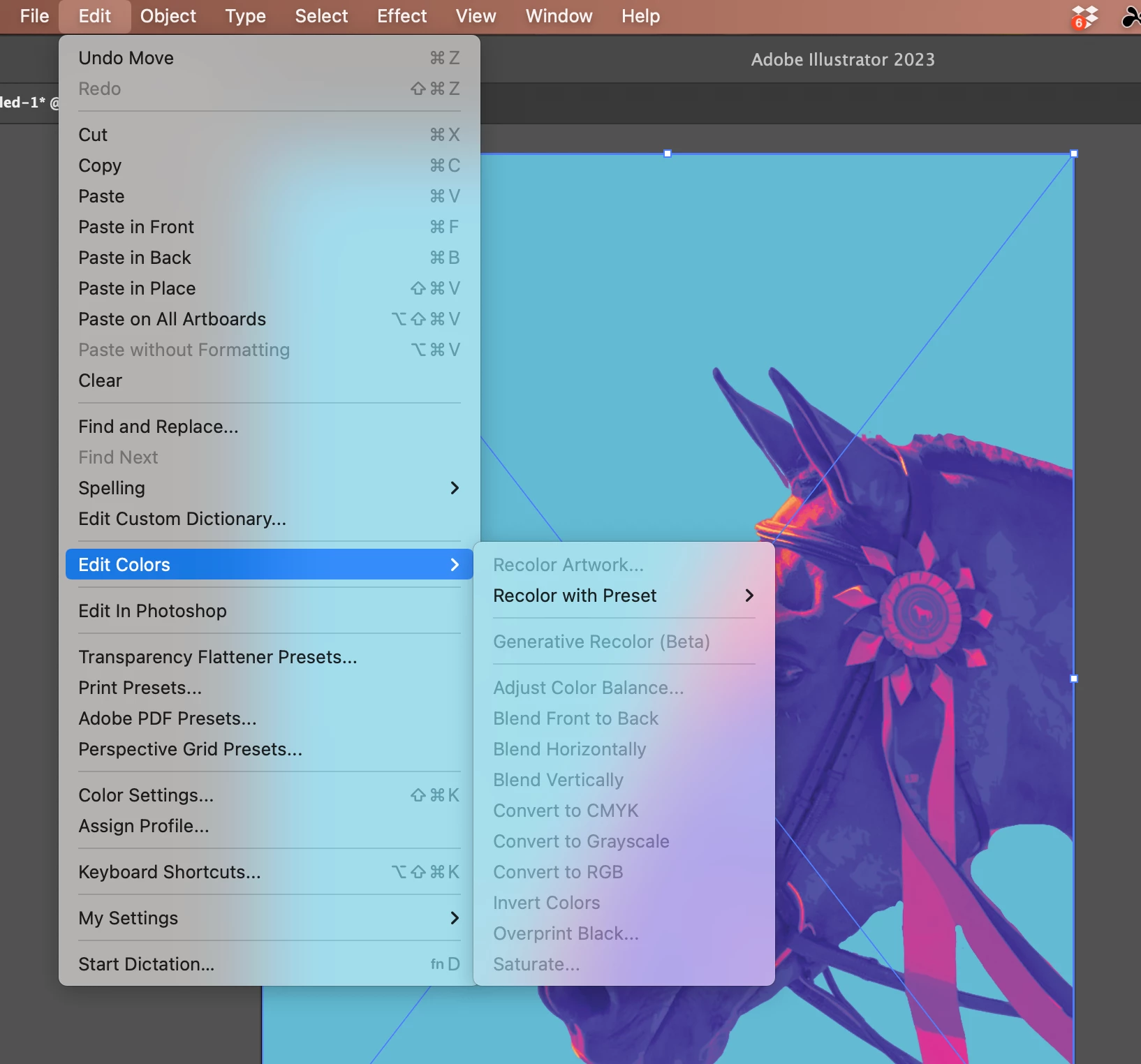This screenshot has width=1141, height=1064.
Task: Choose Start Dictation
Action: (x=269, y=964)
